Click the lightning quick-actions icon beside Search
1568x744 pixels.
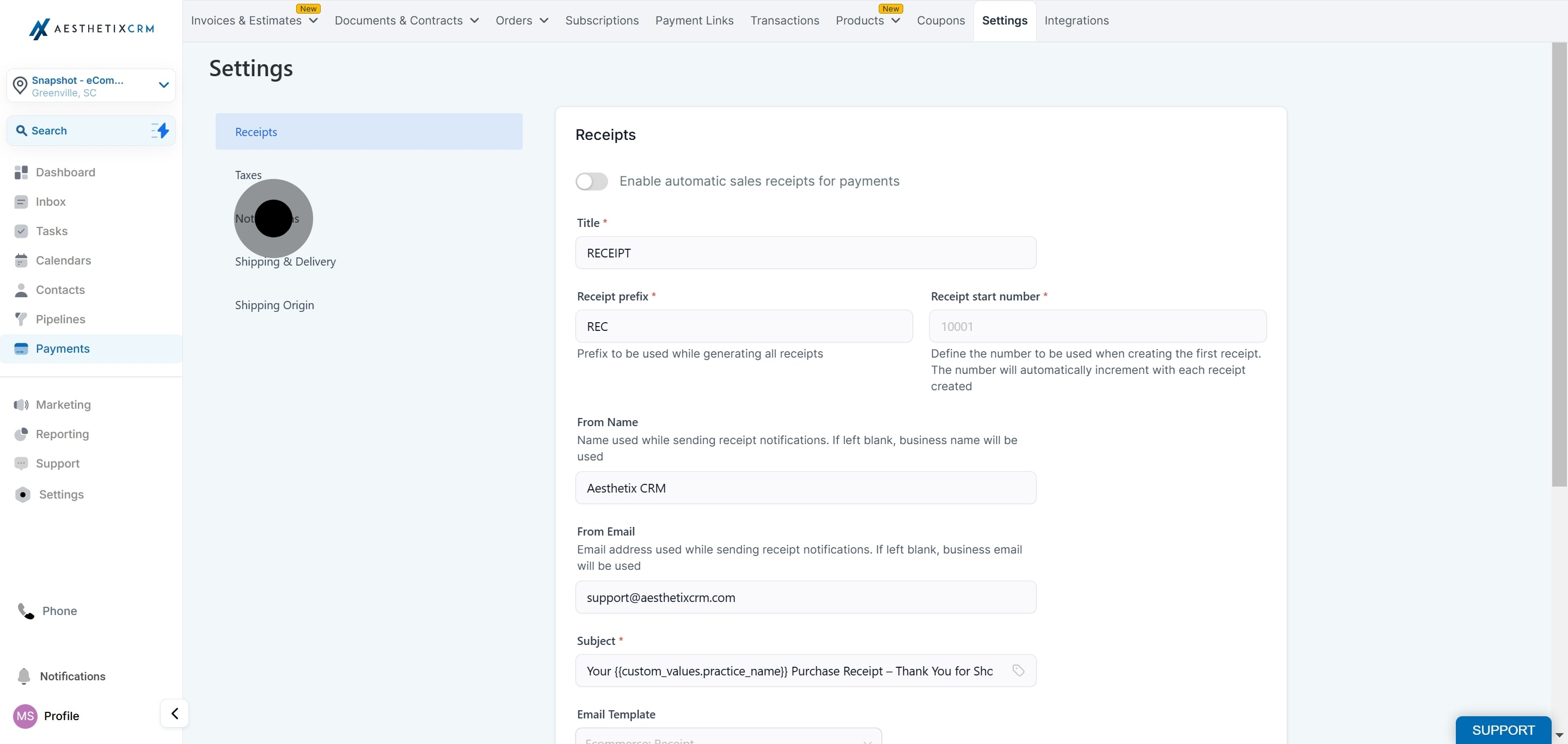click(160, 131)
